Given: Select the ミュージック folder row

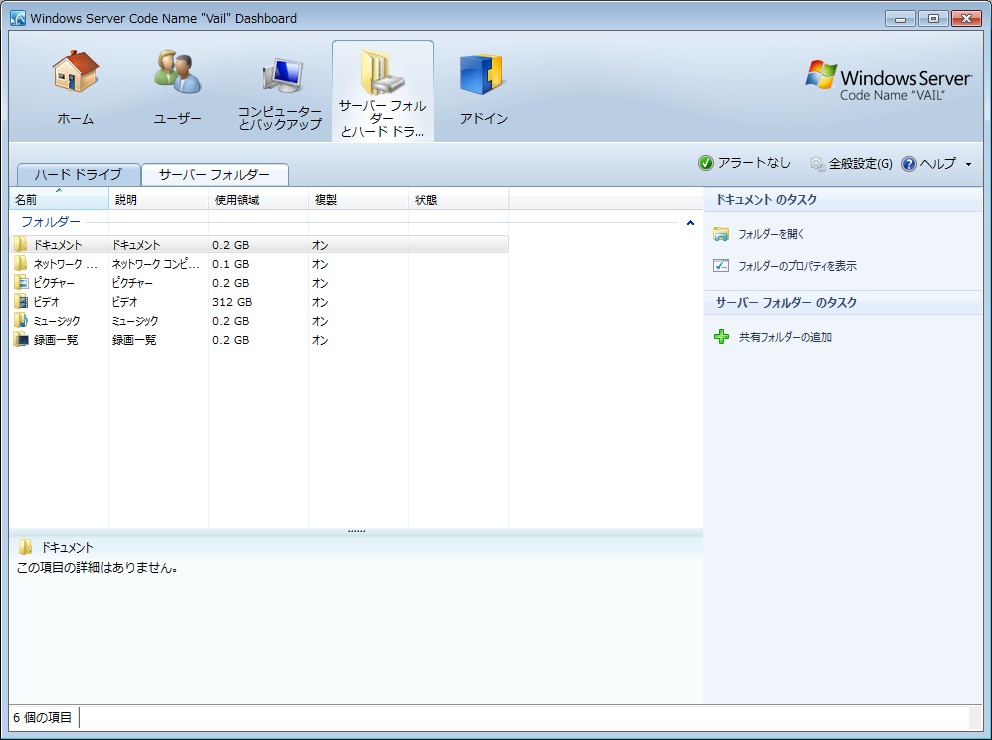Looking at the screenshot, I should [56, 321].
